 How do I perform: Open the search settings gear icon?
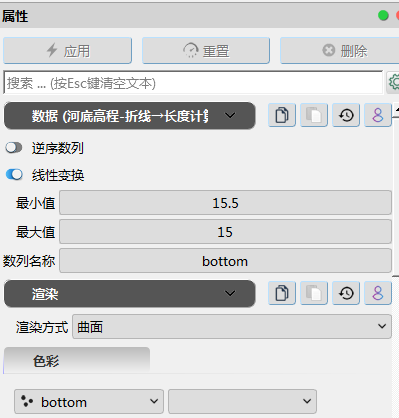tap(393, 82)
